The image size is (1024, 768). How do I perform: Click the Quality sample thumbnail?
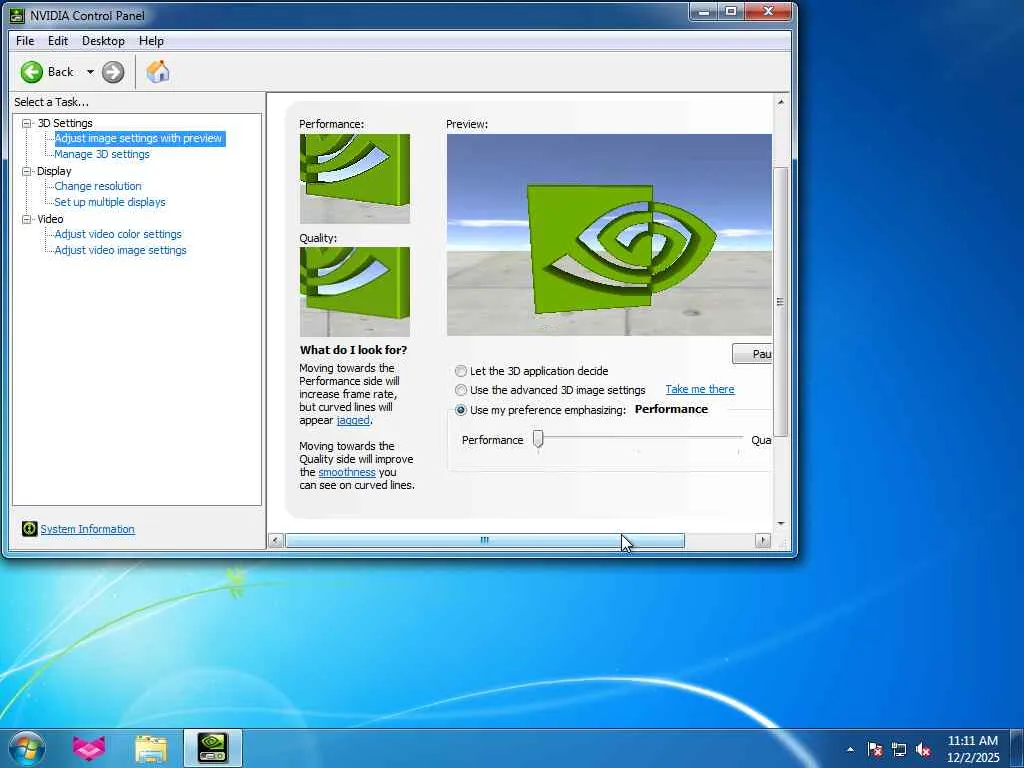coord(355,291)
